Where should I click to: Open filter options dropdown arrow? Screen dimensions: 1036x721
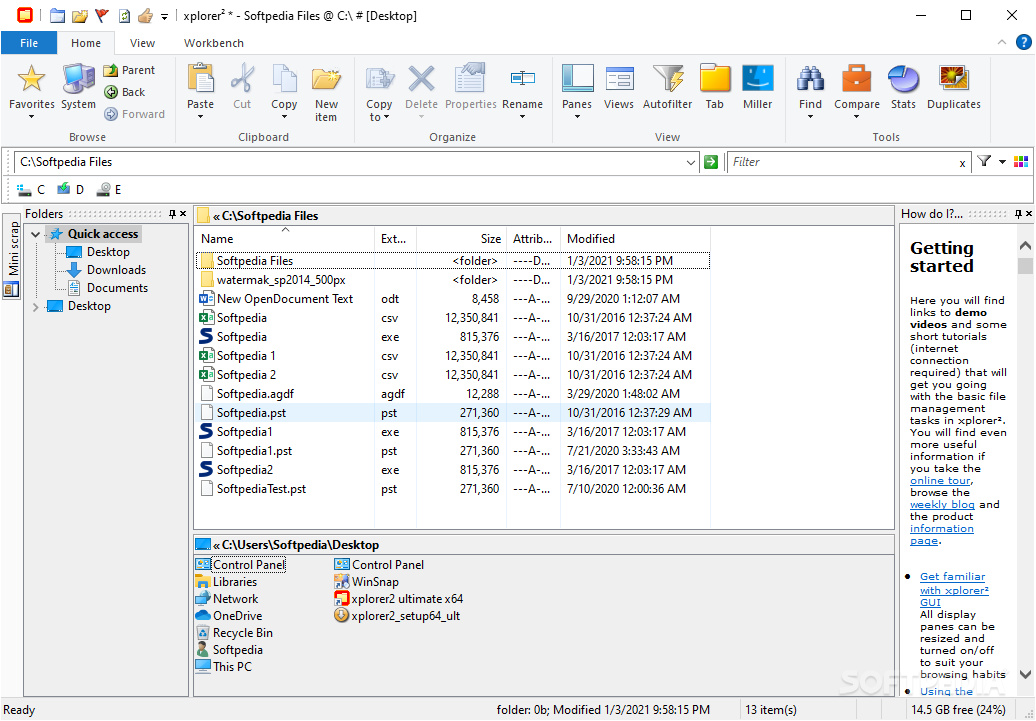coord(1002,162)
